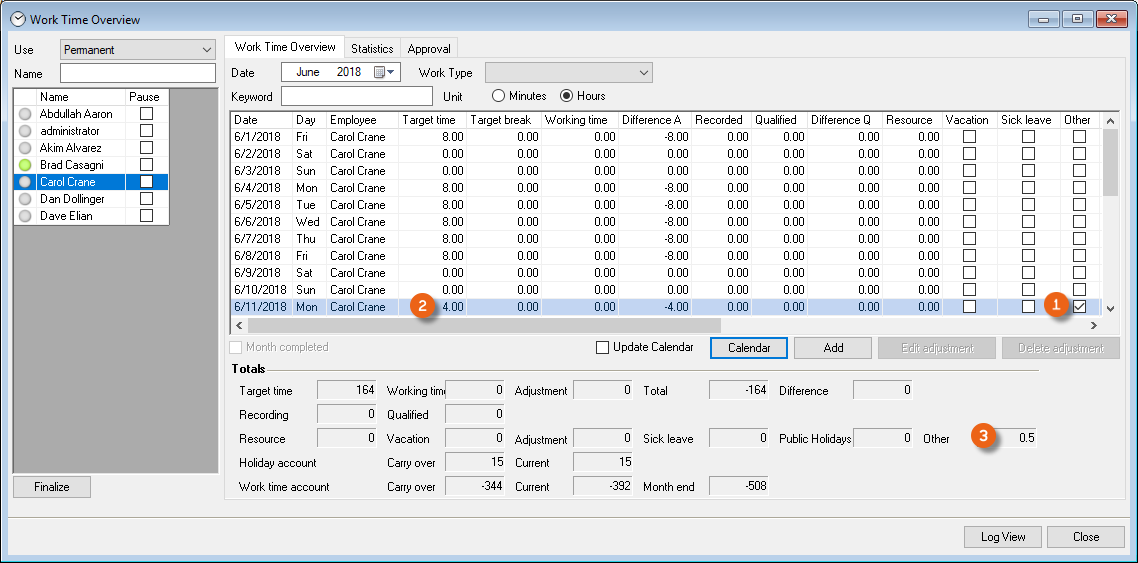Screen dimensions: 1138x563
Task: Click the status icon beside Akim Alvarez
Action: 25,148
